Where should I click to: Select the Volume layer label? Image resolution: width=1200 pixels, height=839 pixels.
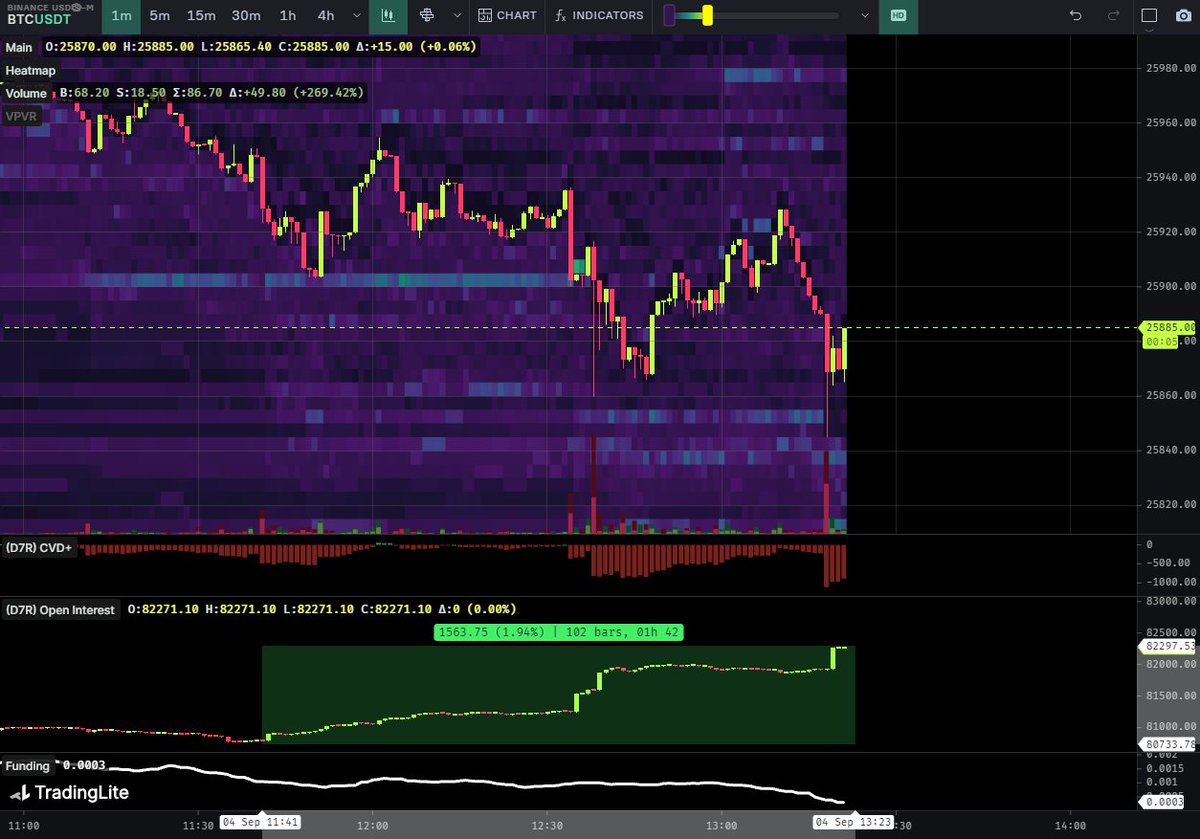pos(26,93)
